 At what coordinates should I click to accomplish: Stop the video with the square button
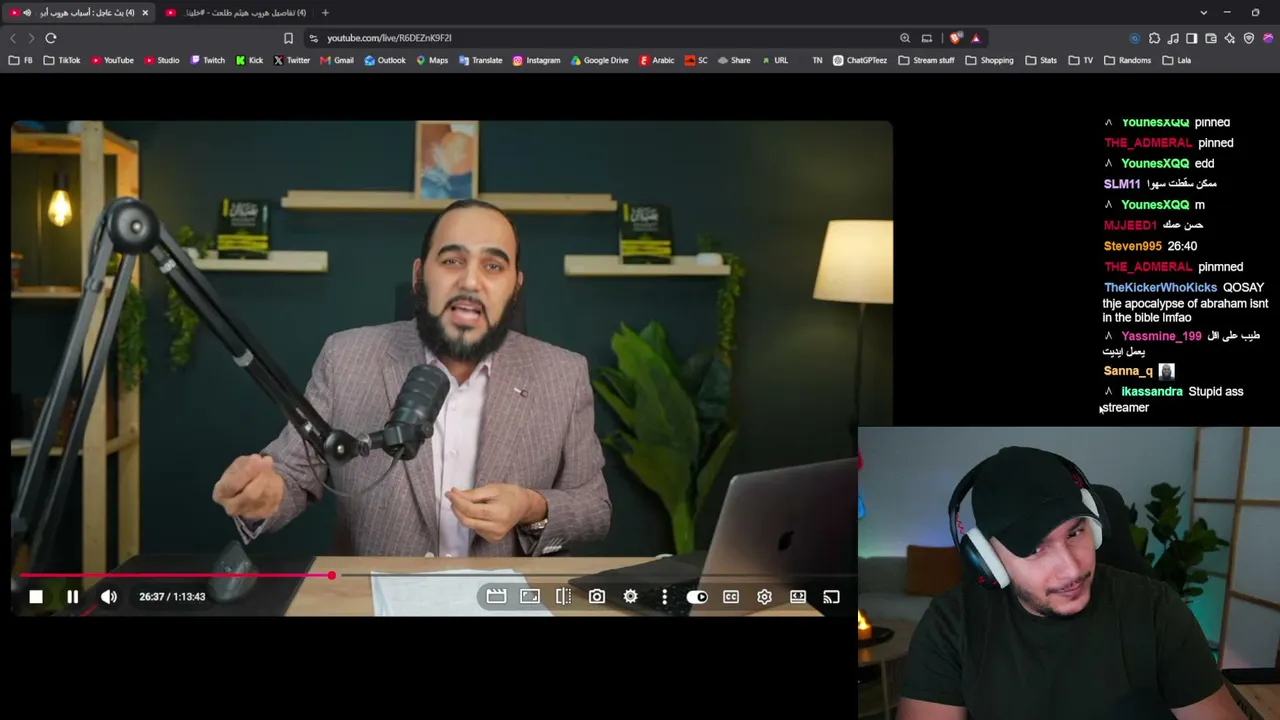click(36, 597)
